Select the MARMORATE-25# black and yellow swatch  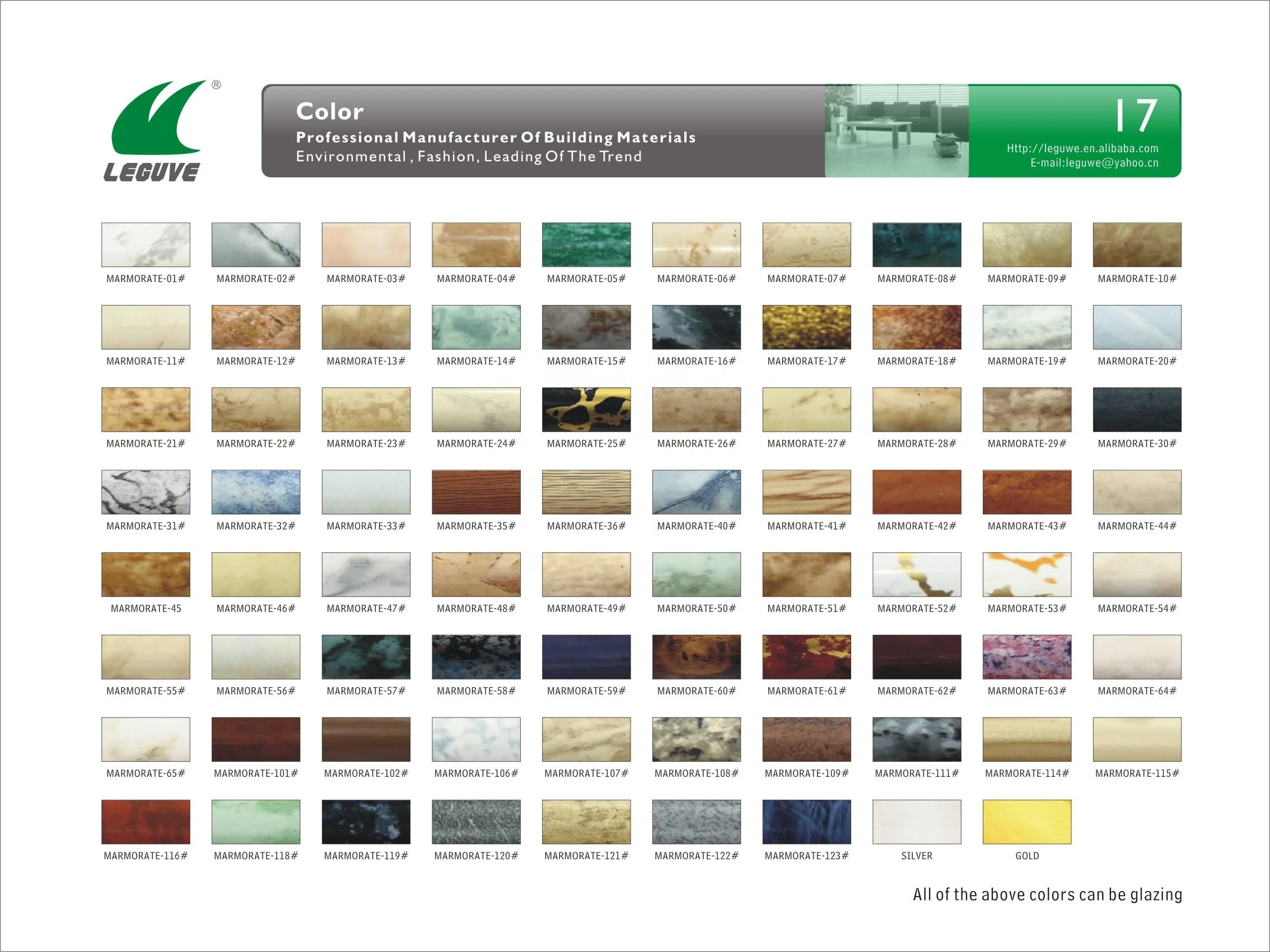pos(586,410)
